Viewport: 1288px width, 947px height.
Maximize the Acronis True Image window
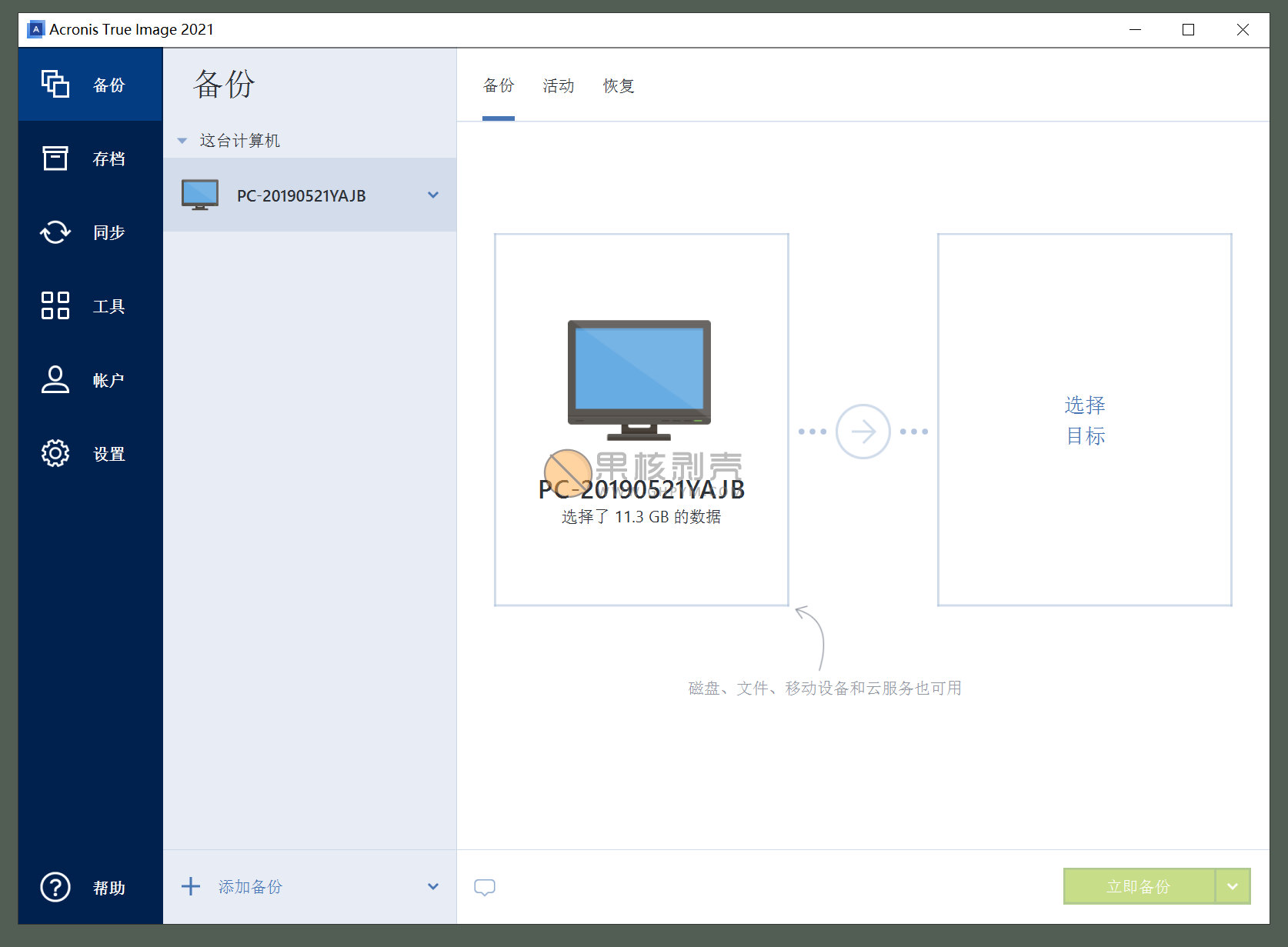(x=1189, y=29)
